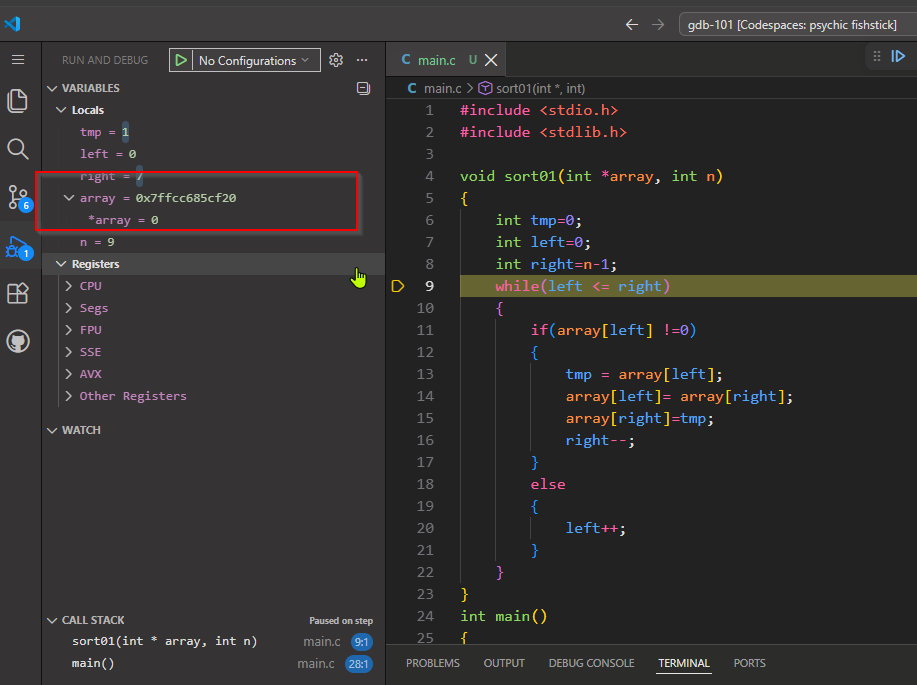Viewport: 917px width, 685px height.
Task: Open launch.json settings gear
Action: click(336, 60)
